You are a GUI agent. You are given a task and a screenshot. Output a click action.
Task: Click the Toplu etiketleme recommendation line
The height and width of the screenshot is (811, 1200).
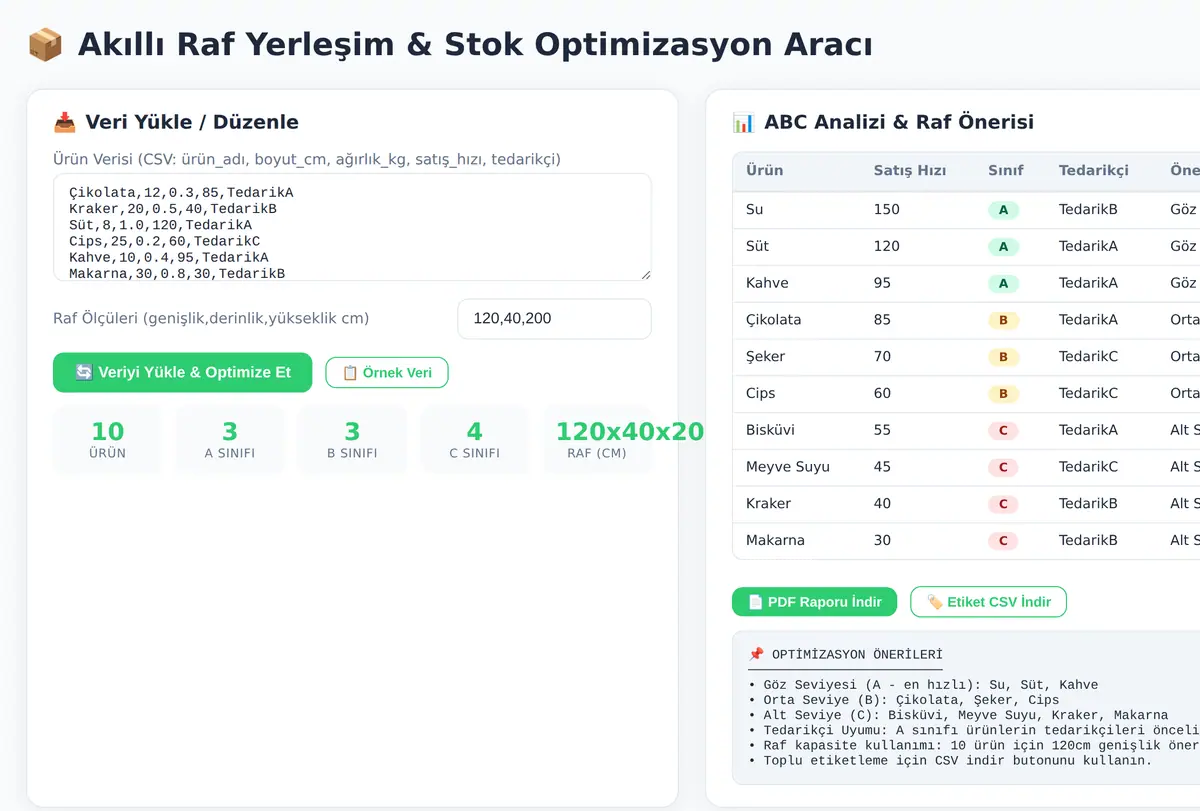tap(950, 760)
